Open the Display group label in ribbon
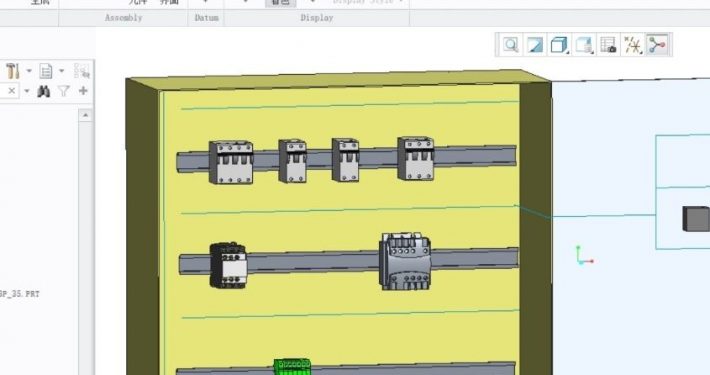This screenshot has width=710, height=375. click(317, 18)
